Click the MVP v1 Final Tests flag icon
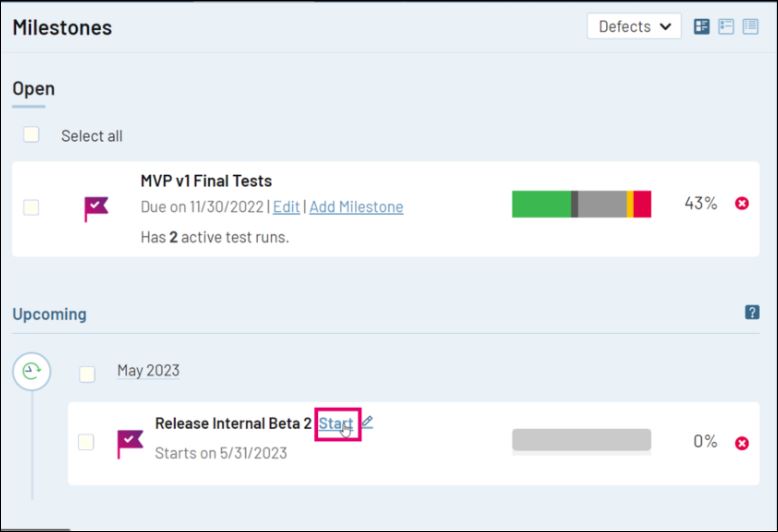The image size is (778, 532). tap(96, 208)
